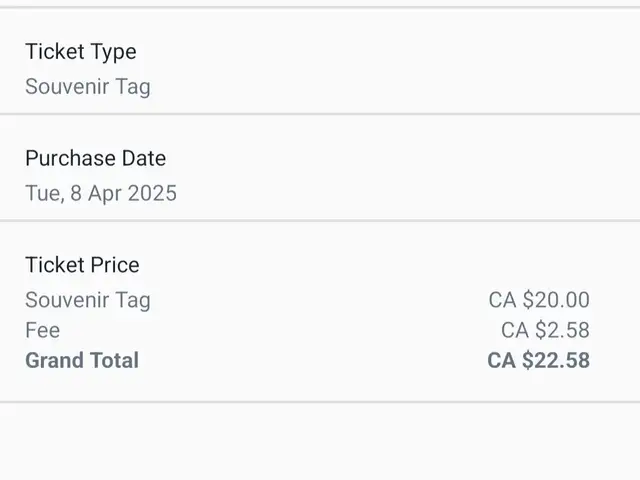Click the word Type in Ticket Type

pos(113,53)
